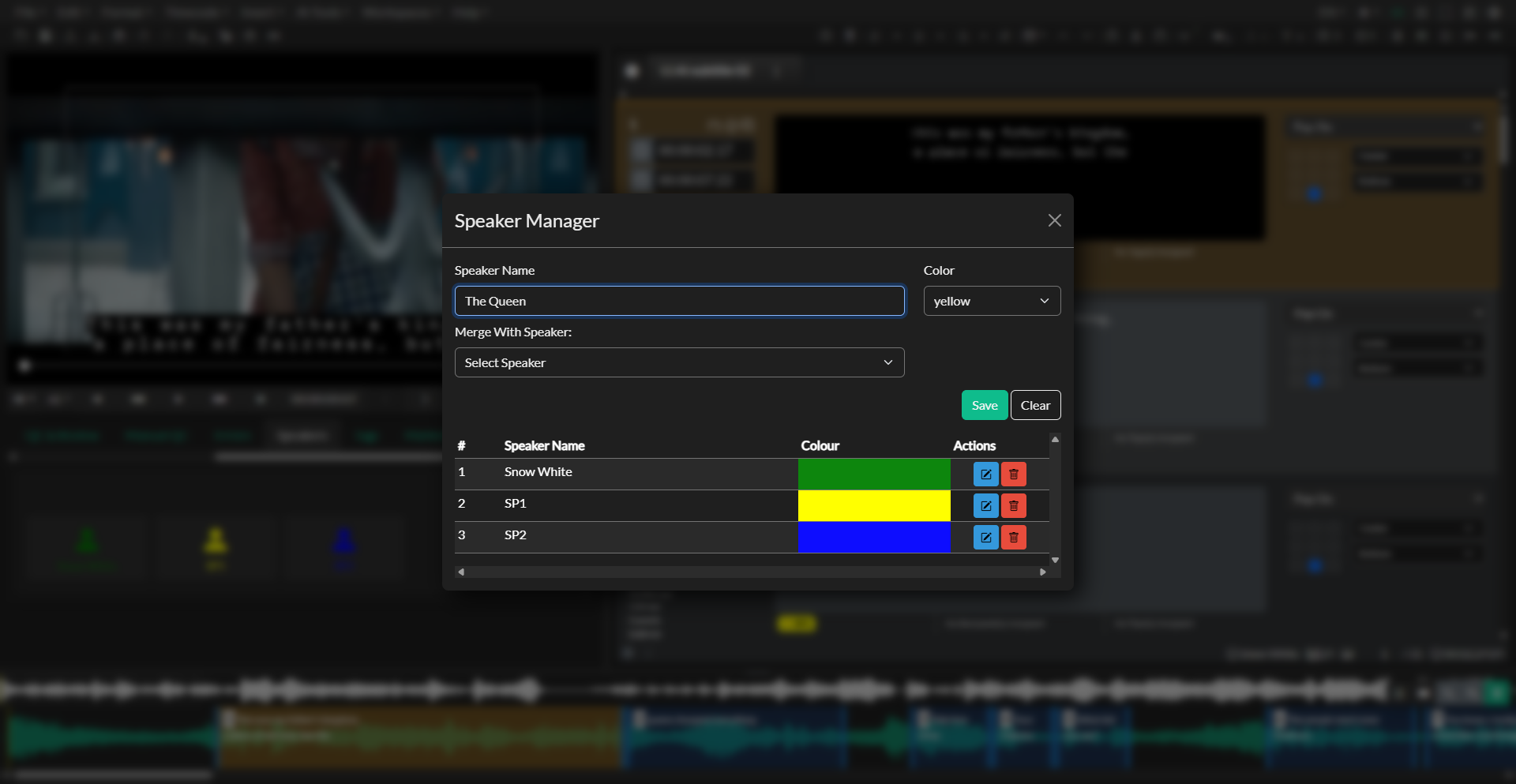Open the edit pencil for SP1
The image size is (1516, 784).
[x=985, y=505]
